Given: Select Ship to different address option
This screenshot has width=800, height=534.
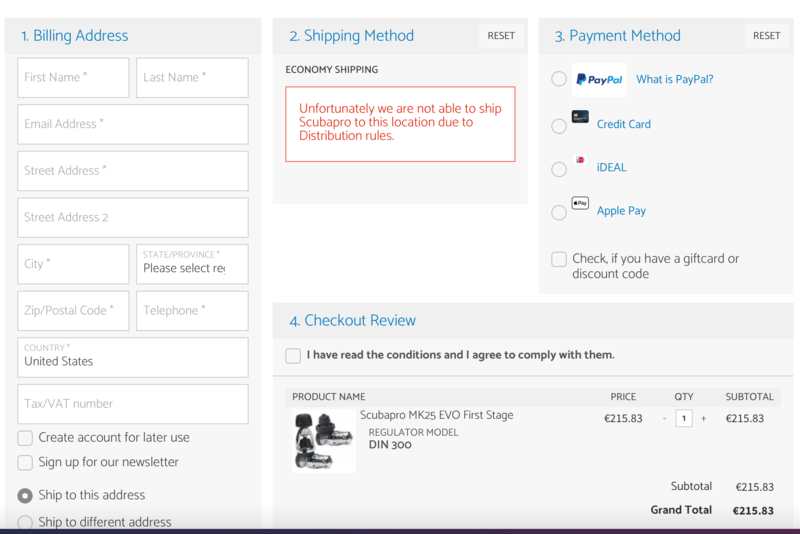Looking at the screenshot, I should pyautogui.click(x=25, y=522).
